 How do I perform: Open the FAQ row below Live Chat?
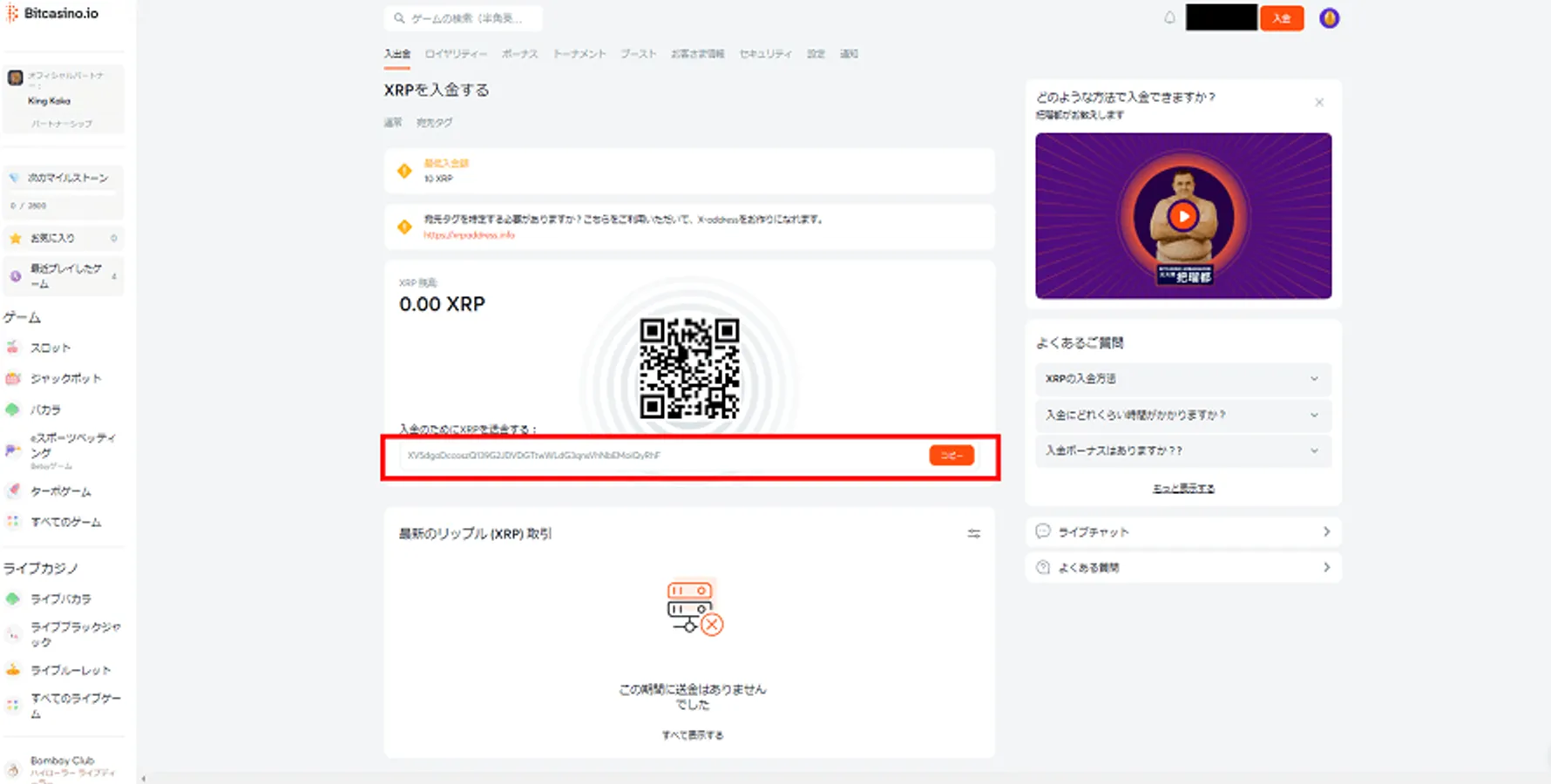coord(1183,567)
